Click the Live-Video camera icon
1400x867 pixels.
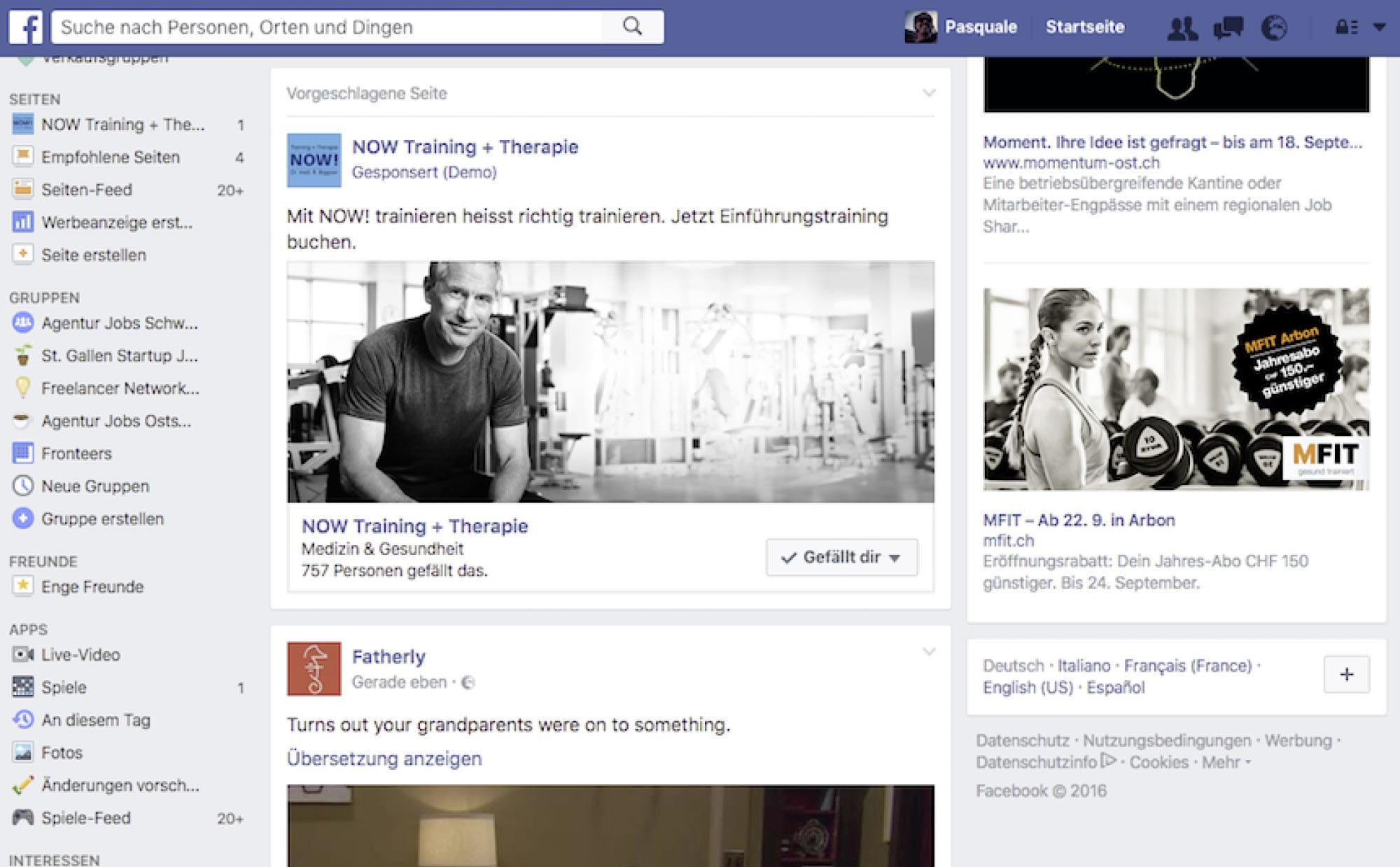(x=22, y=654)
